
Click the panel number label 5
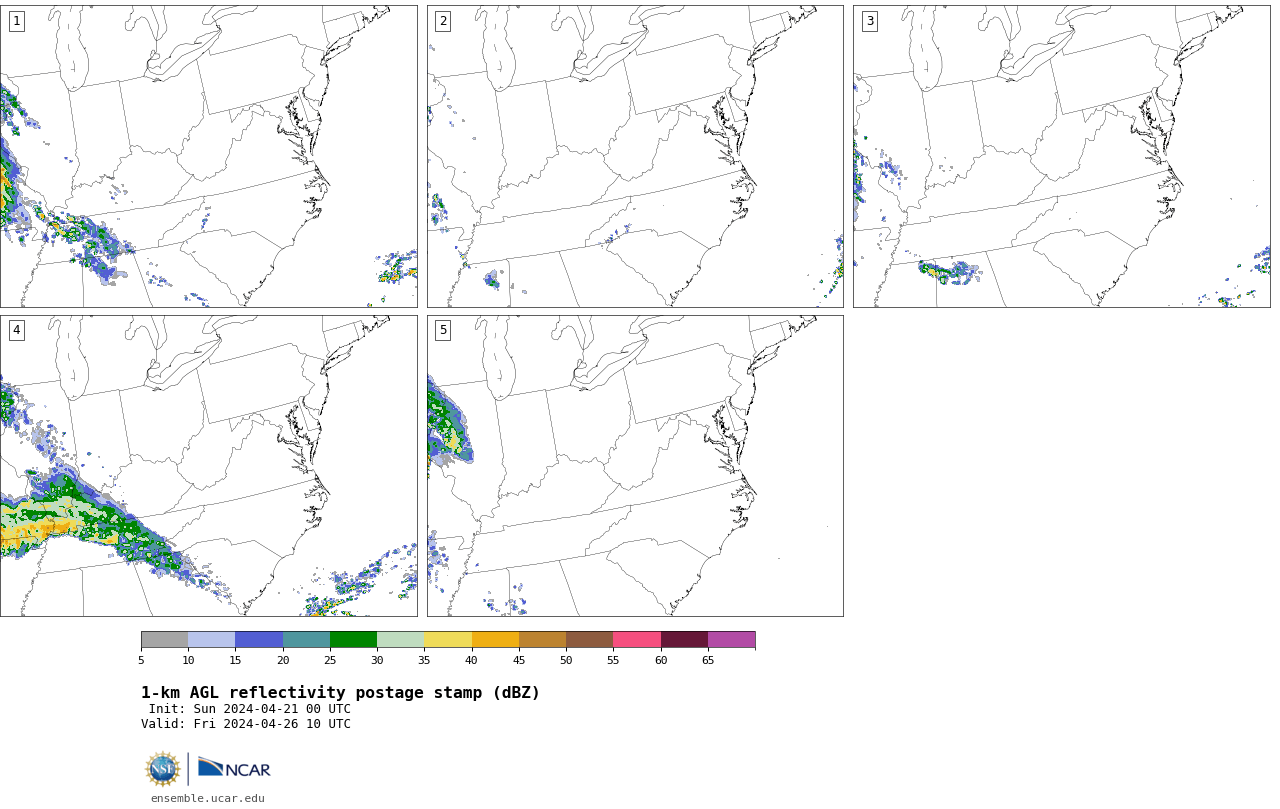(x=443, y=330)
